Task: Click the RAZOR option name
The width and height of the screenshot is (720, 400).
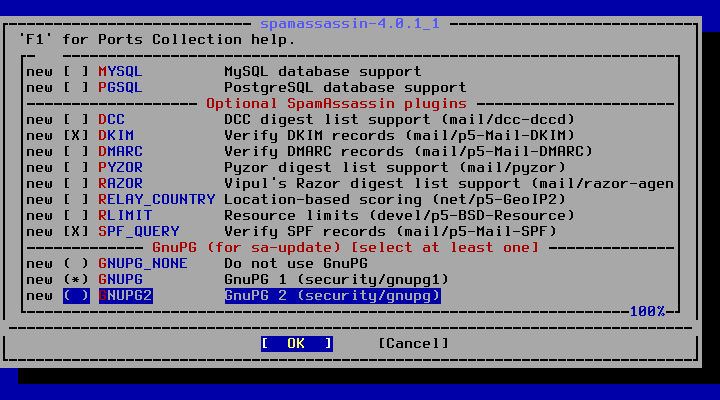Action: pos(120,184)
